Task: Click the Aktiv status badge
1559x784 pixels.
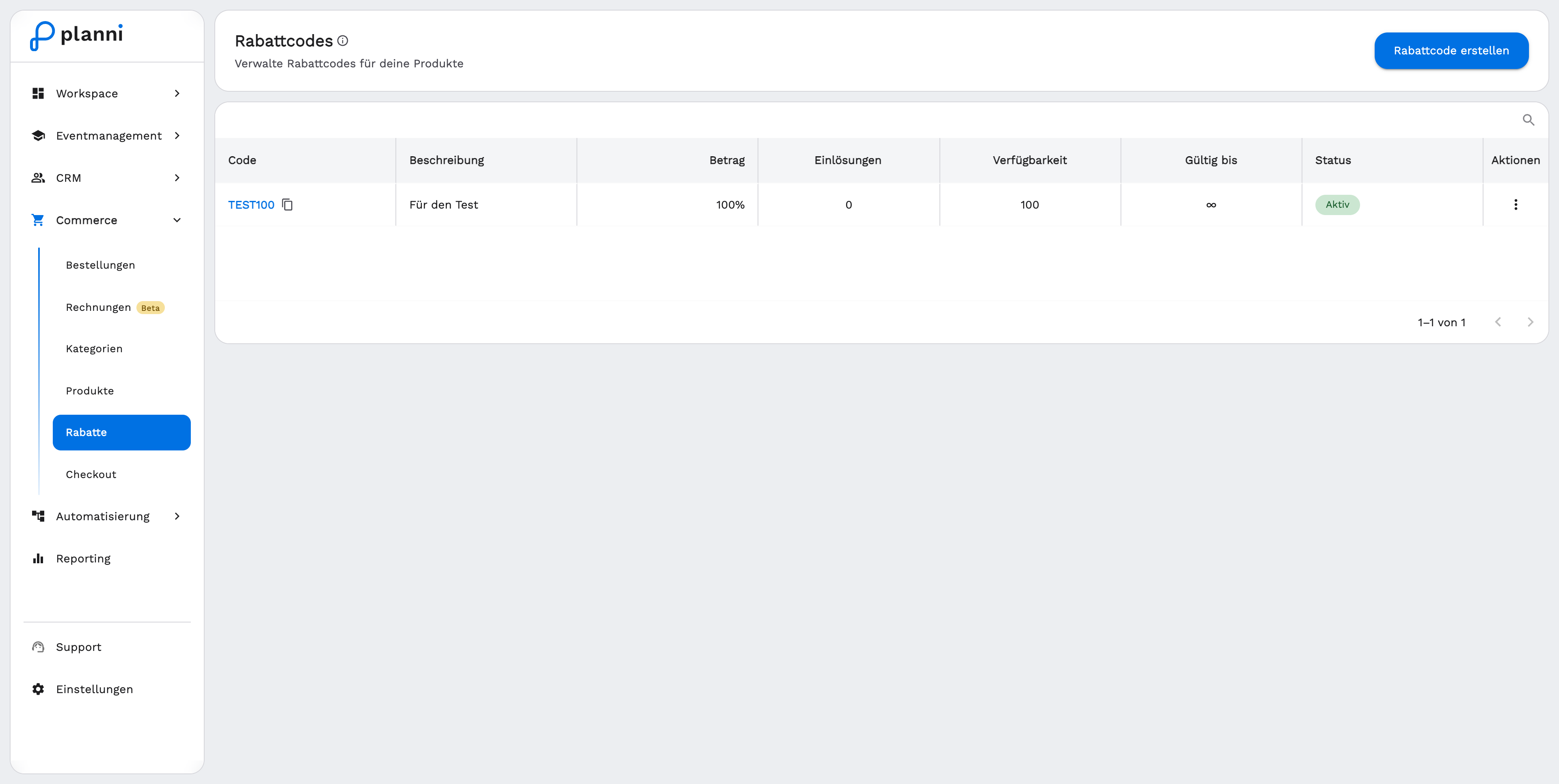Action: pyautogui.click(x=1337, y=205)
